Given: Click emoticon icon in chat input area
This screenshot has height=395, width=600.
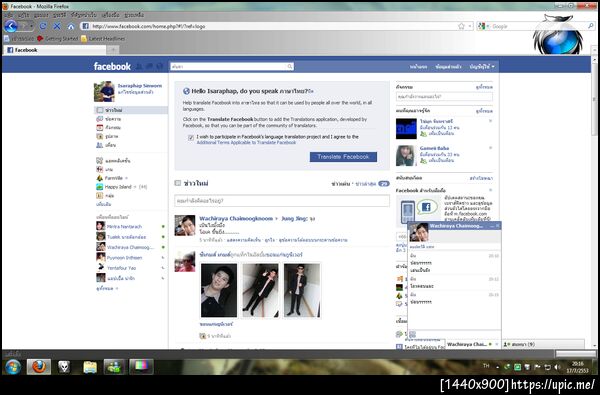Looking at the screenshot, I should 412,334.
